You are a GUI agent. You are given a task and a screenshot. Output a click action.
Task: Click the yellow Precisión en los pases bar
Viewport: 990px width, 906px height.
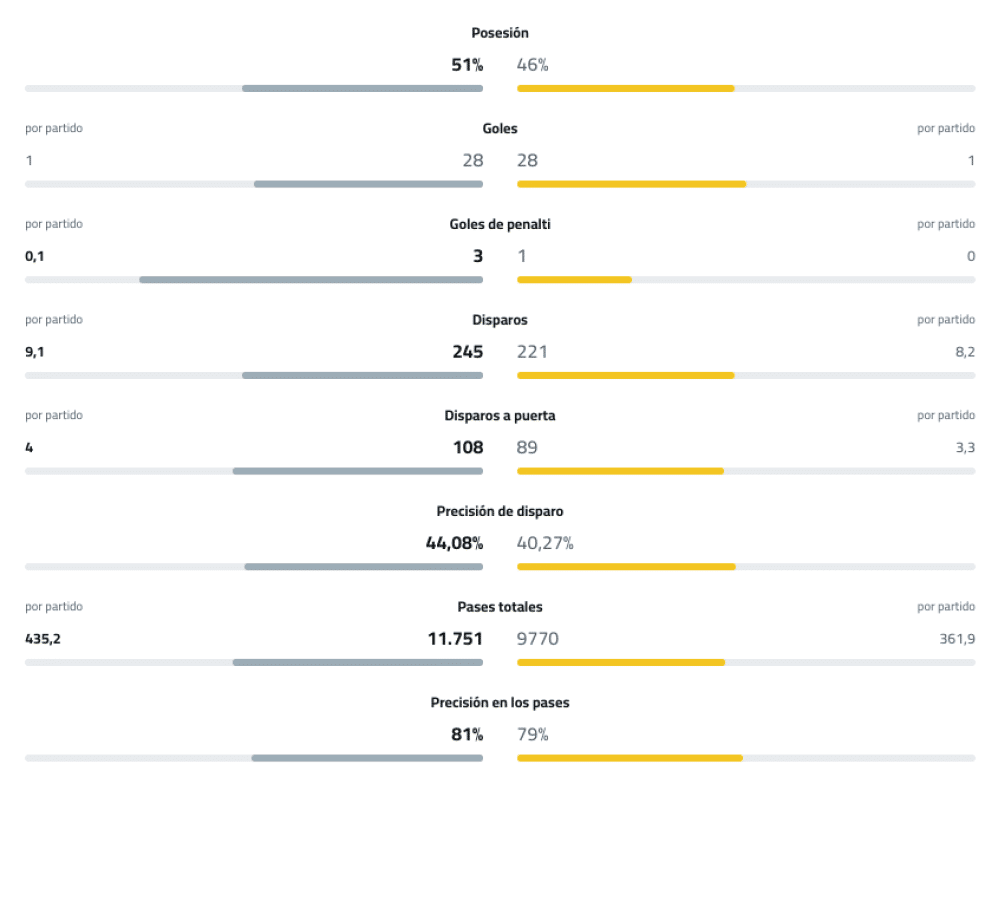coord(629,758)
